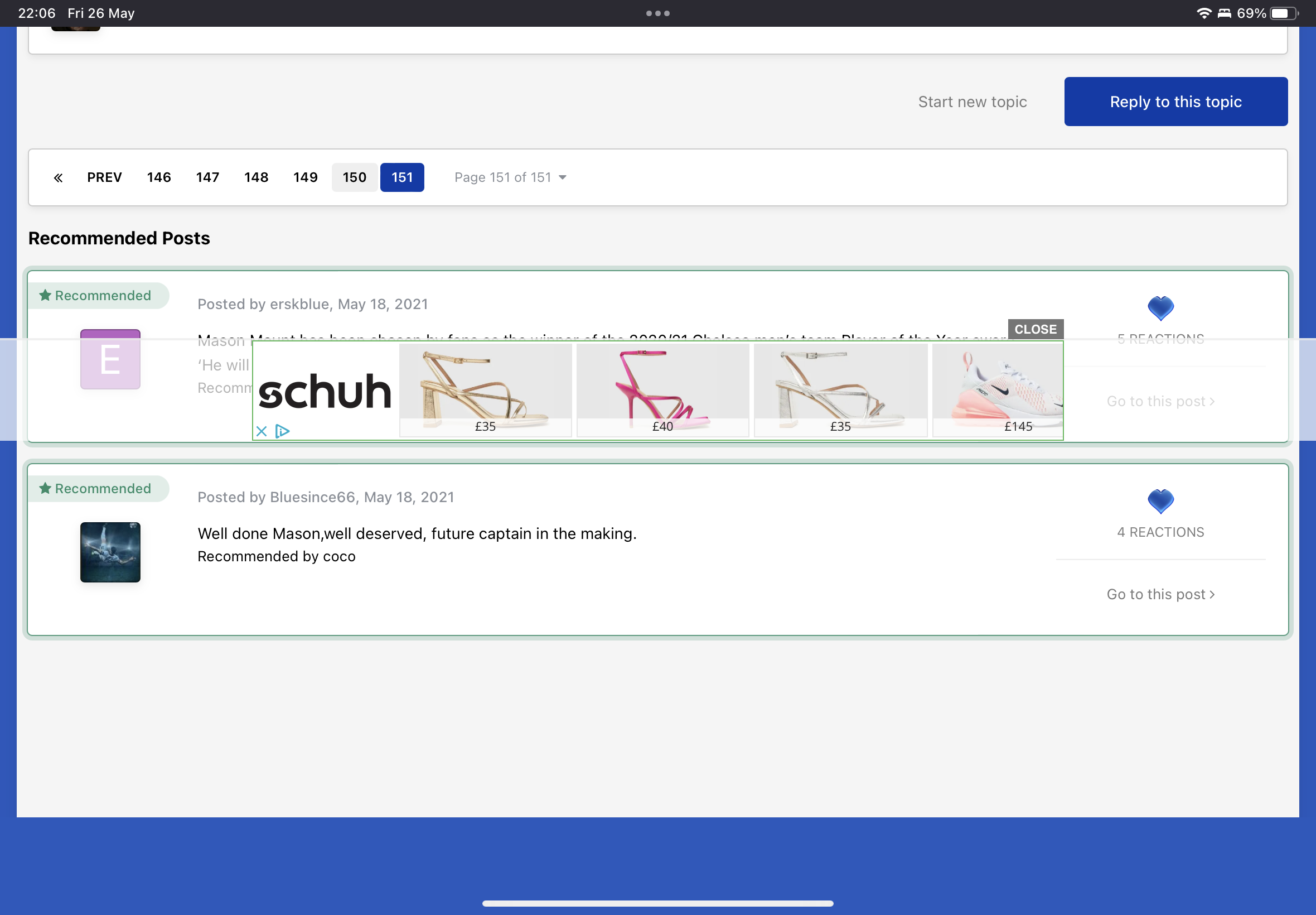
Task: Dismiss the schuh ad with the X icon
Action: pyautogui.click(x=262, y=431)
